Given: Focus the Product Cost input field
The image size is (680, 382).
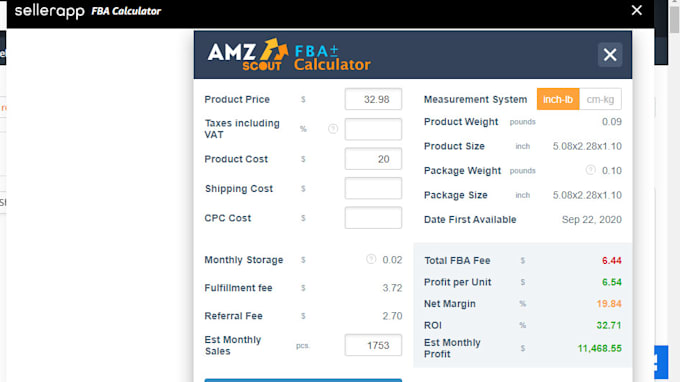Looking at the screenshot, I should (373, 159).
